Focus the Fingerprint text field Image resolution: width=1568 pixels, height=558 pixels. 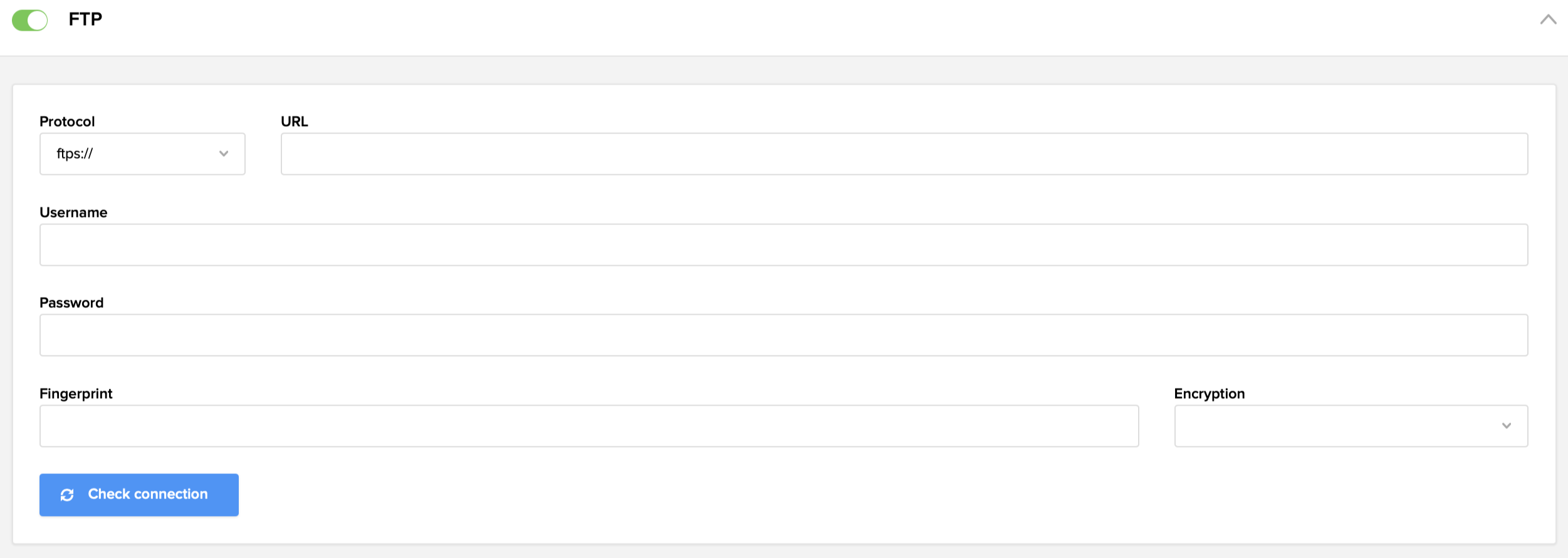click(588, 426)
